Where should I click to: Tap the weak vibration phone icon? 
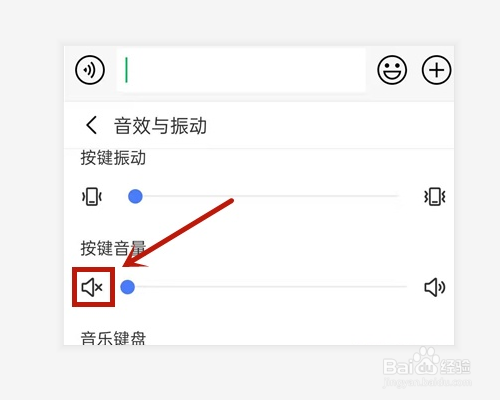(92, 197)
